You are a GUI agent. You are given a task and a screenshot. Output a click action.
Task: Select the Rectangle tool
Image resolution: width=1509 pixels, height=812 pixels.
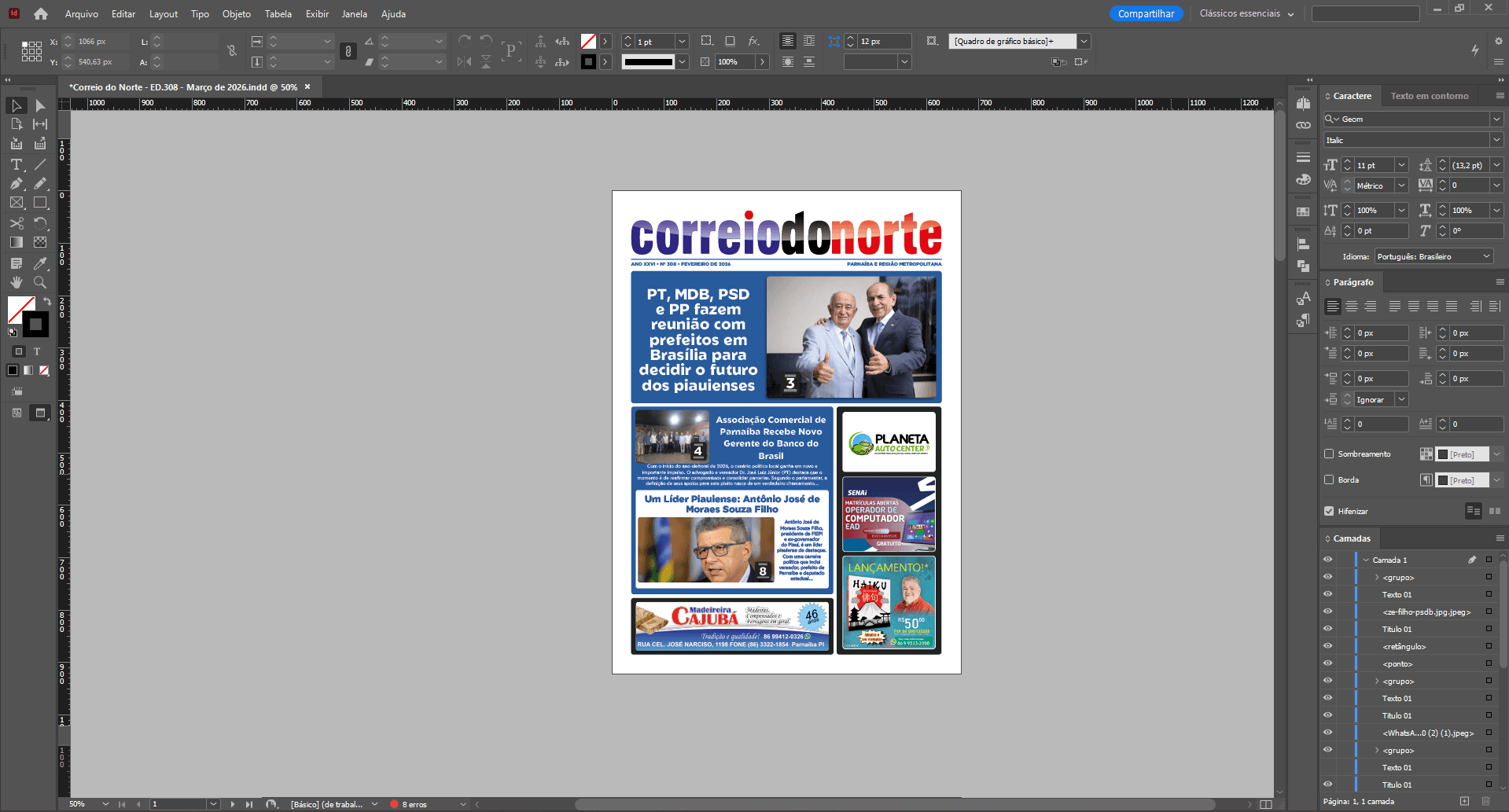40,203
